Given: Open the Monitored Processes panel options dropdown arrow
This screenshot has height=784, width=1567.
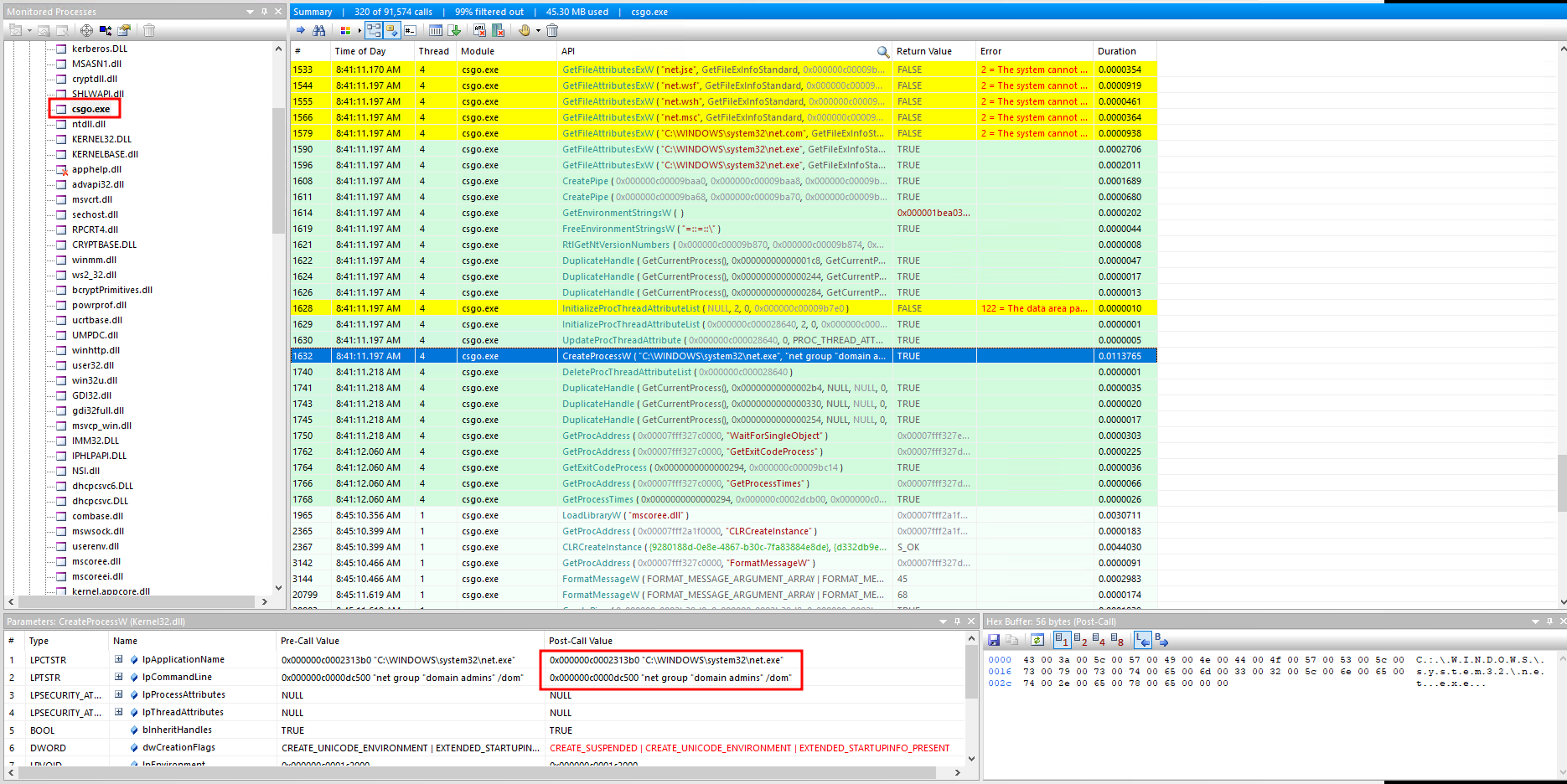Looking at the screenshot, I should 250,12.
